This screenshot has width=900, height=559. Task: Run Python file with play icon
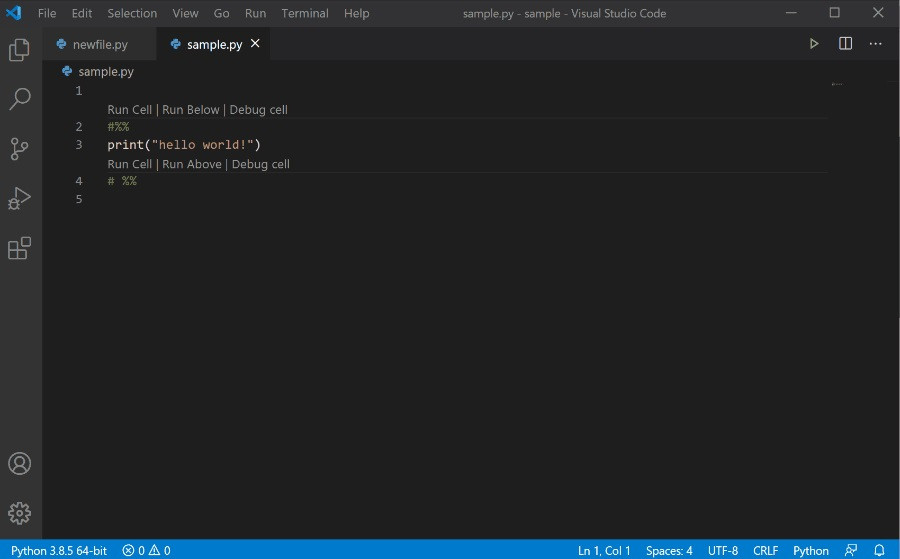pyautogui.click(x=814, y=44)
